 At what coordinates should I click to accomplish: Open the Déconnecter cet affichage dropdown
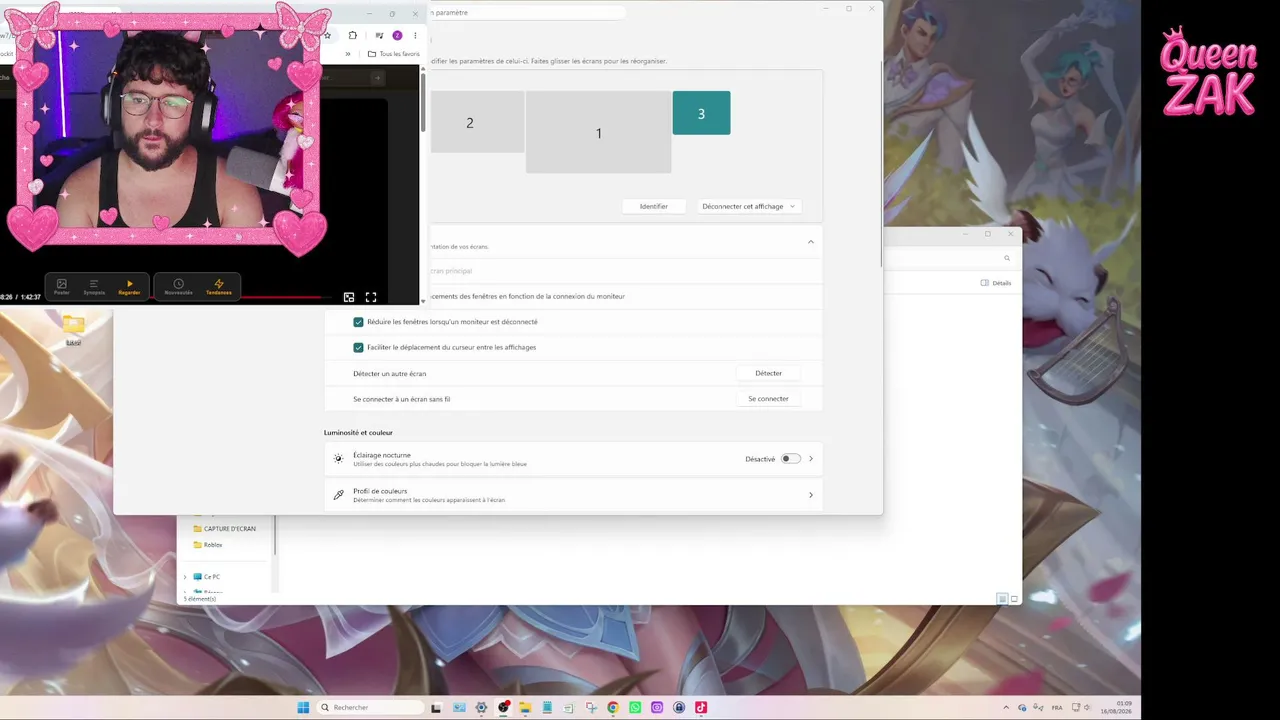pos(749,206)
